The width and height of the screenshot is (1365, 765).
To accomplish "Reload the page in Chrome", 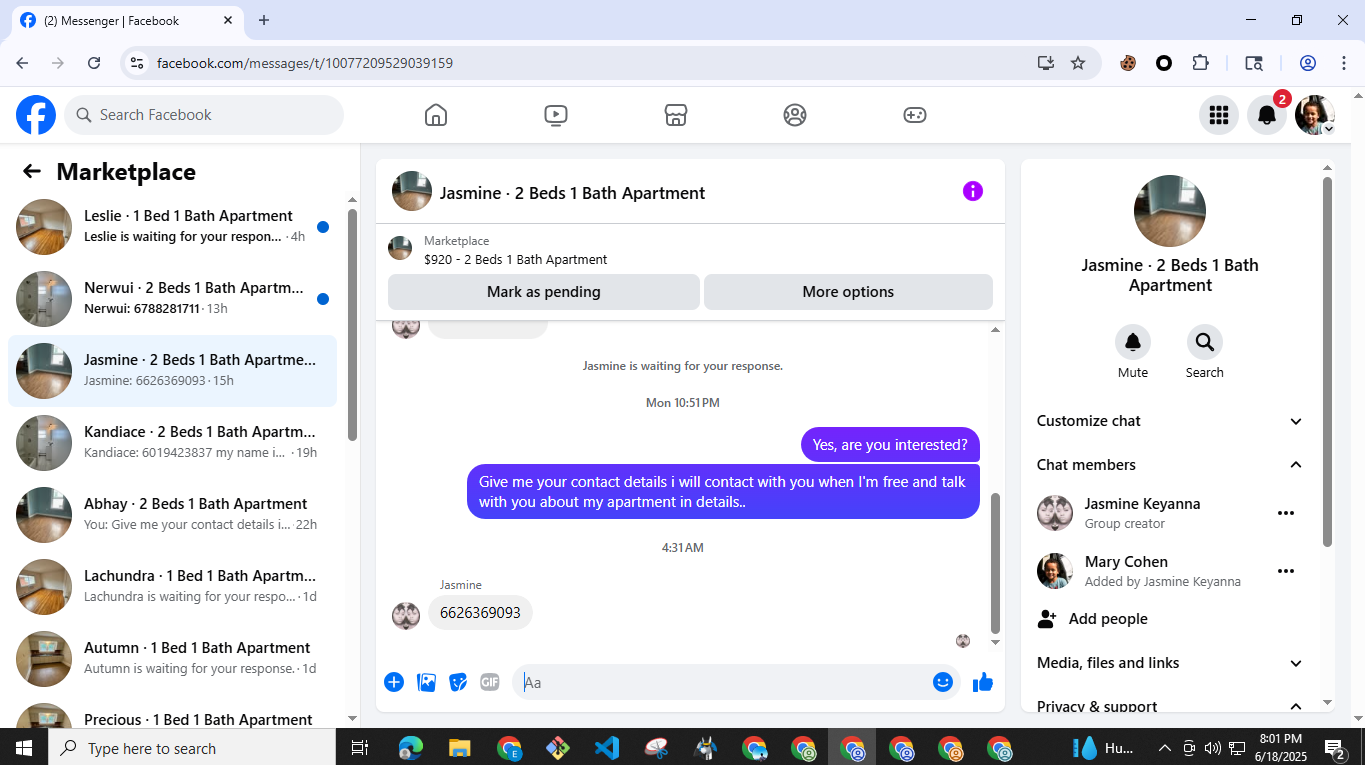I will (94, 63).
